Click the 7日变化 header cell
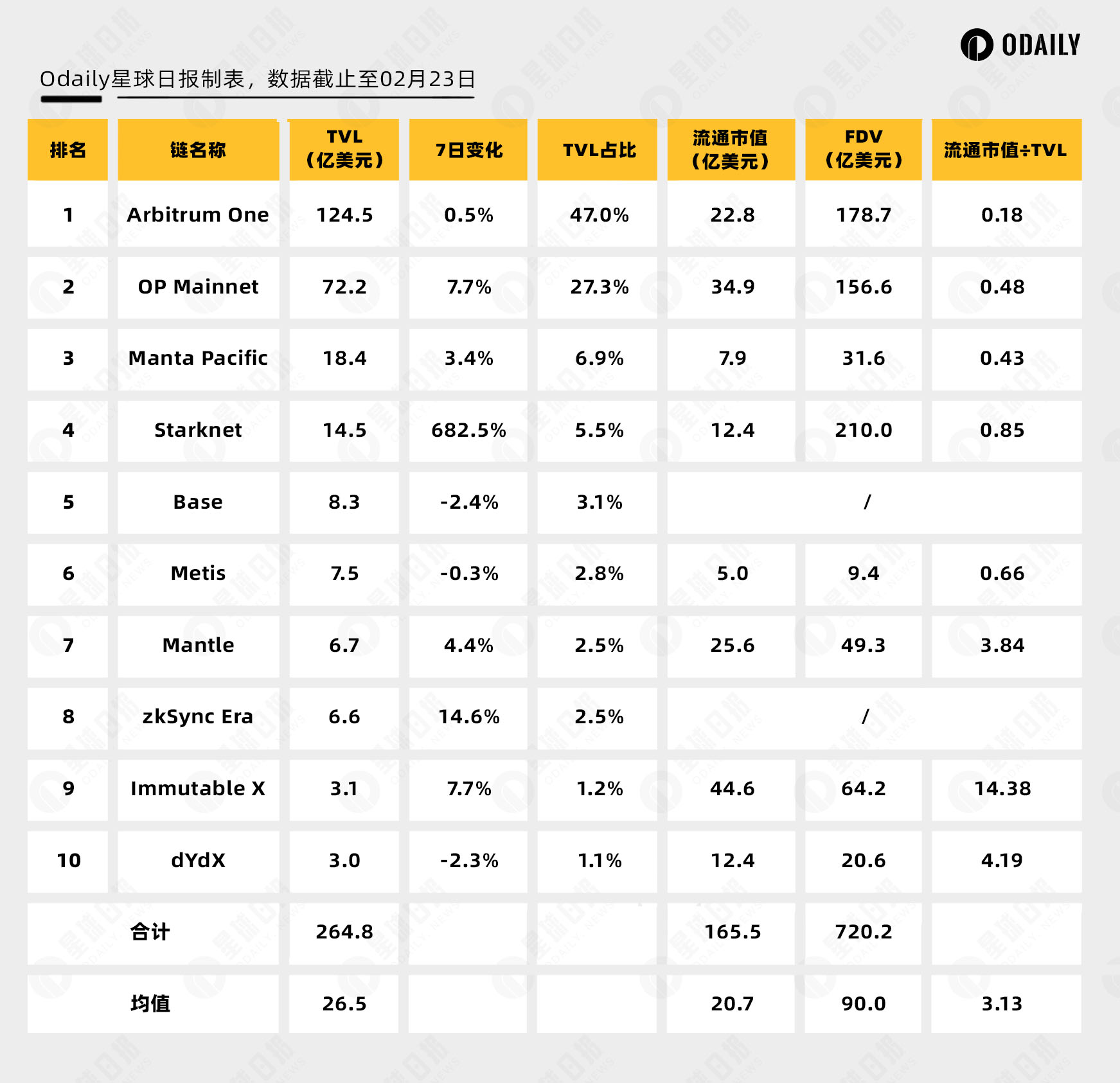Viewport: 1120px width, 1083px height. (x=468, y=150)
